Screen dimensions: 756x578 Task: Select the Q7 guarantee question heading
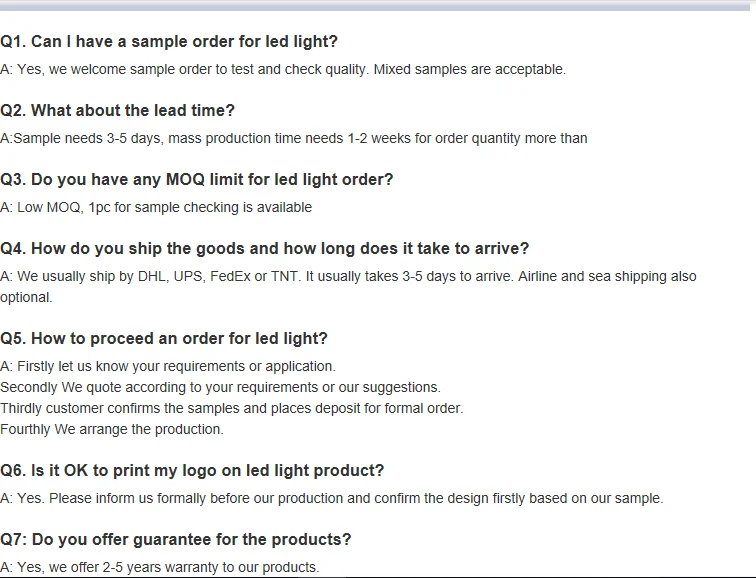tap(176, 539)
